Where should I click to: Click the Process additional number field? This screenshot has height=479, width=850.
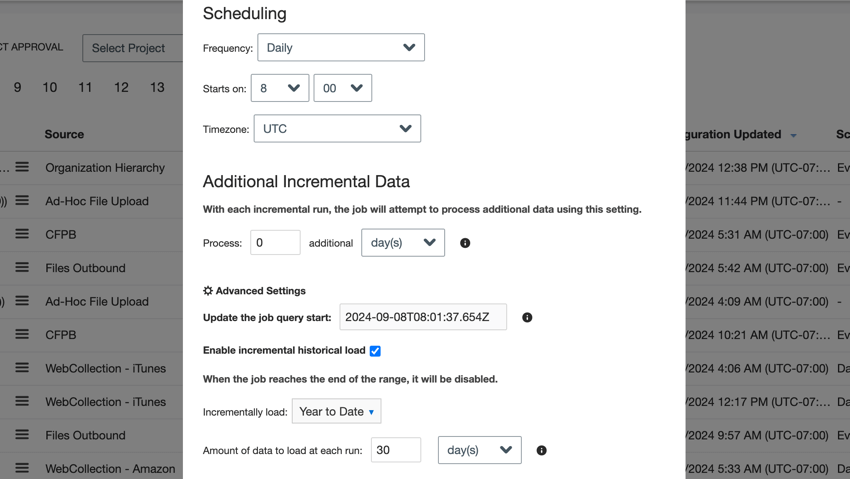pyautogui.click(x=275, y=243)
